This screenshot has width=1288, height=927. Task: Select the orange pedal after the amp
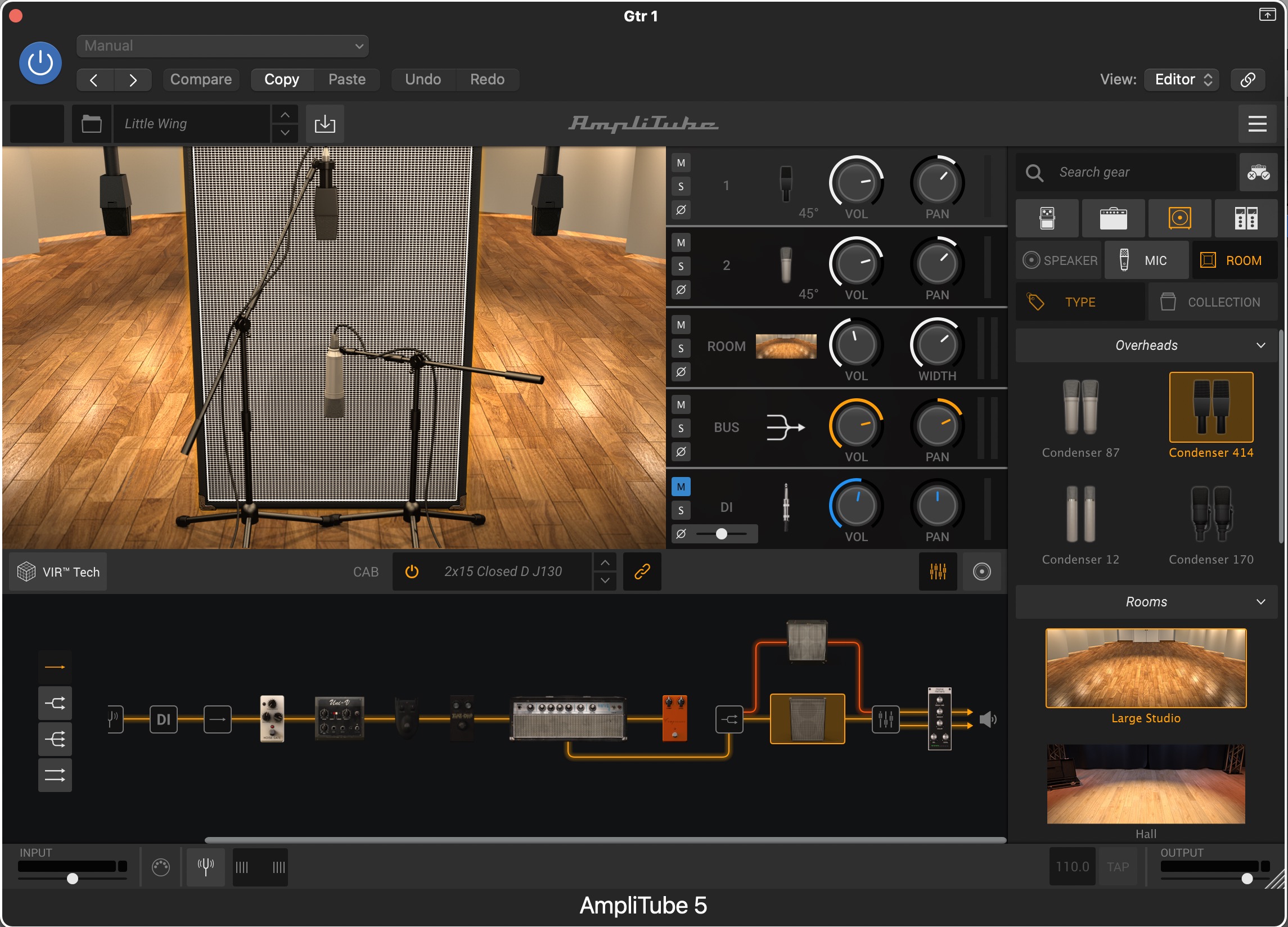click(x=675, y=718)
